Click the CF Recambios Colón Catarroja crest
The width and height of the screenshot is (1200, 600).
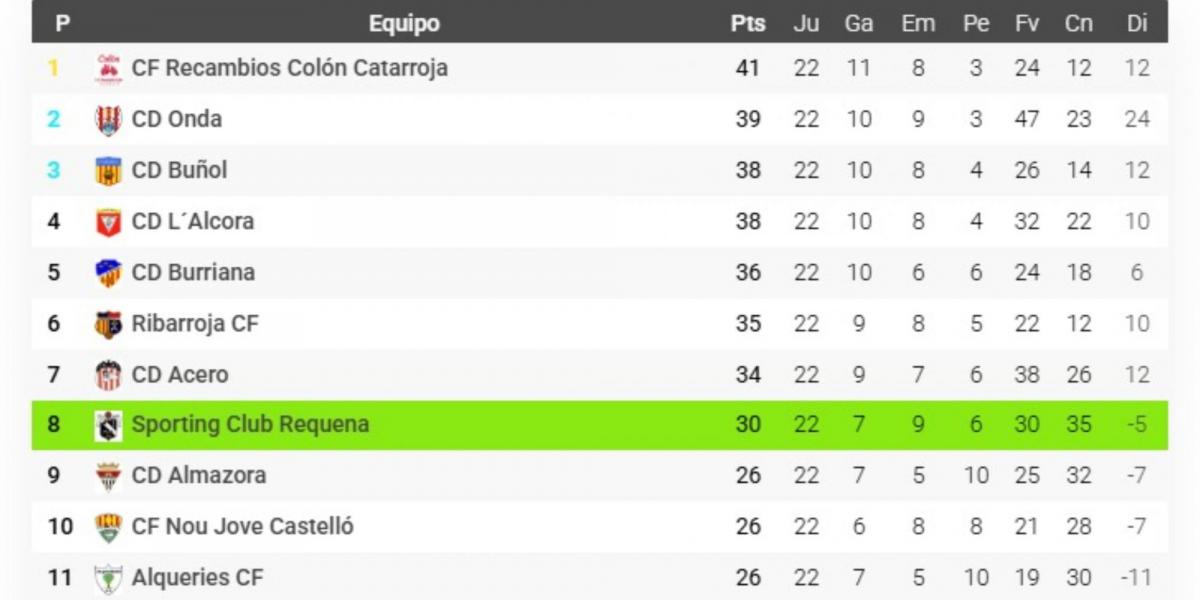108,68
